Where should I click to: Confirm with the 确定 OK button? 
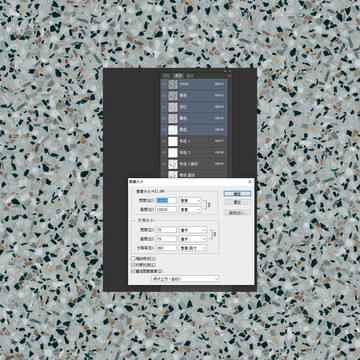(237, 194)
